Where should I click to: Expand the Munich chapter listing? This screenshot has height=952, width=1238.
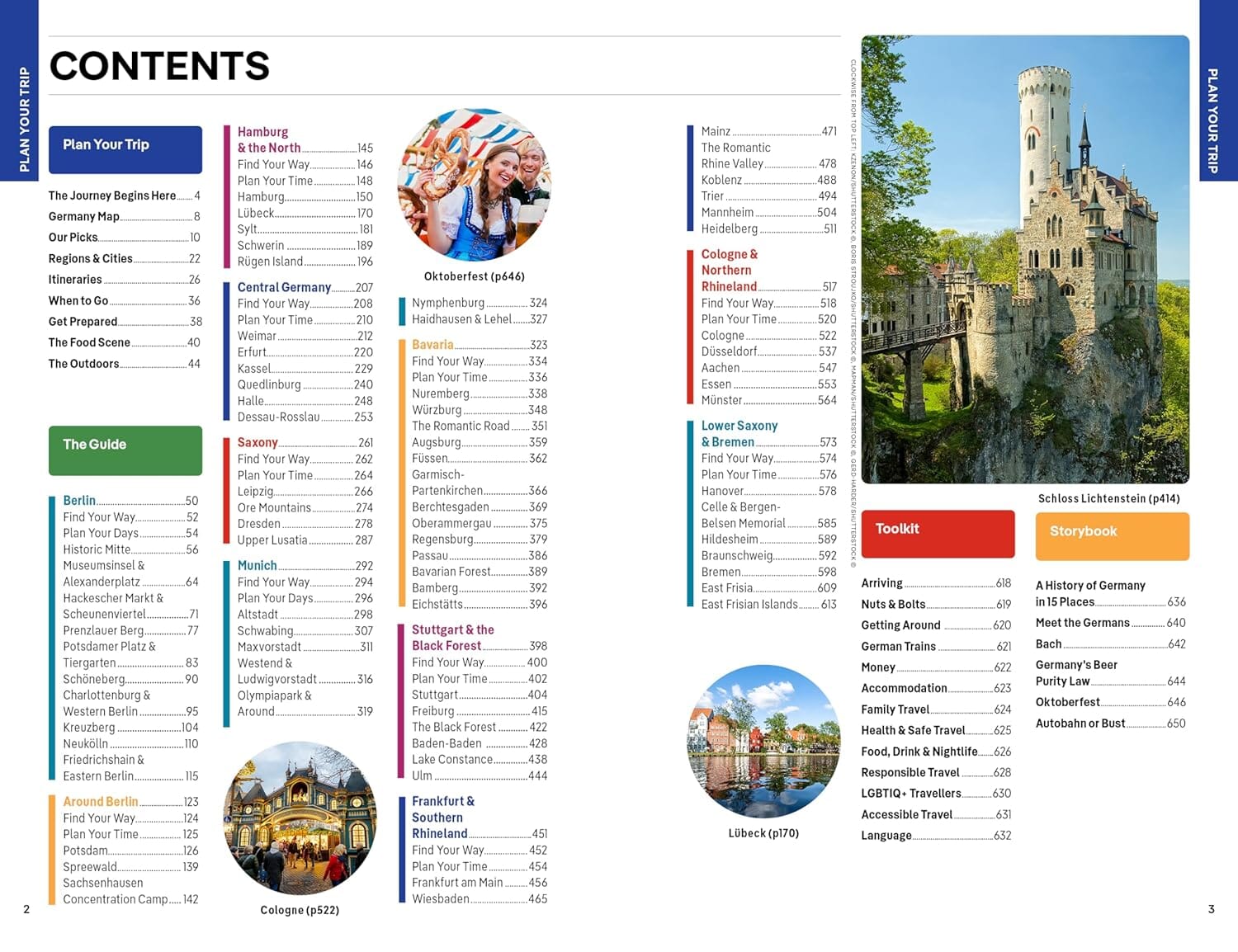pyautogui.click(x=258, y=565)
